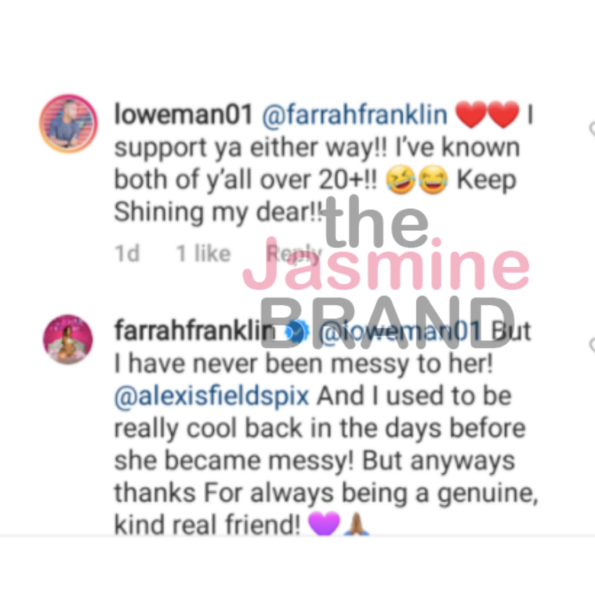
Task: View who liked via '1 like'
Action: click(x=203, y=253)
